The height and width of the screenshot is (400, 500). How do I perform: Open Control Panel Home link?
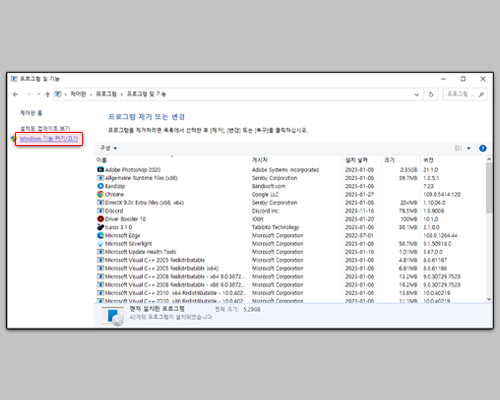31,113
